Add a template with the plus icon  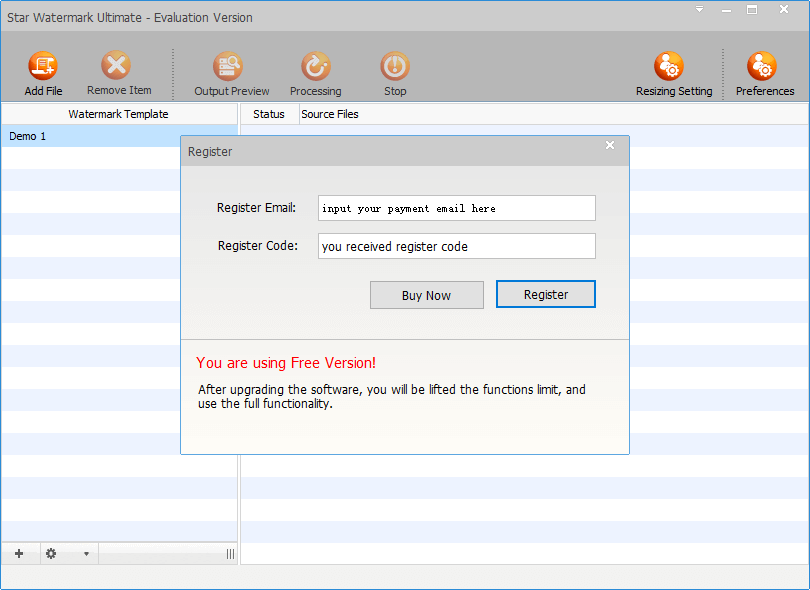click(19, 554)
